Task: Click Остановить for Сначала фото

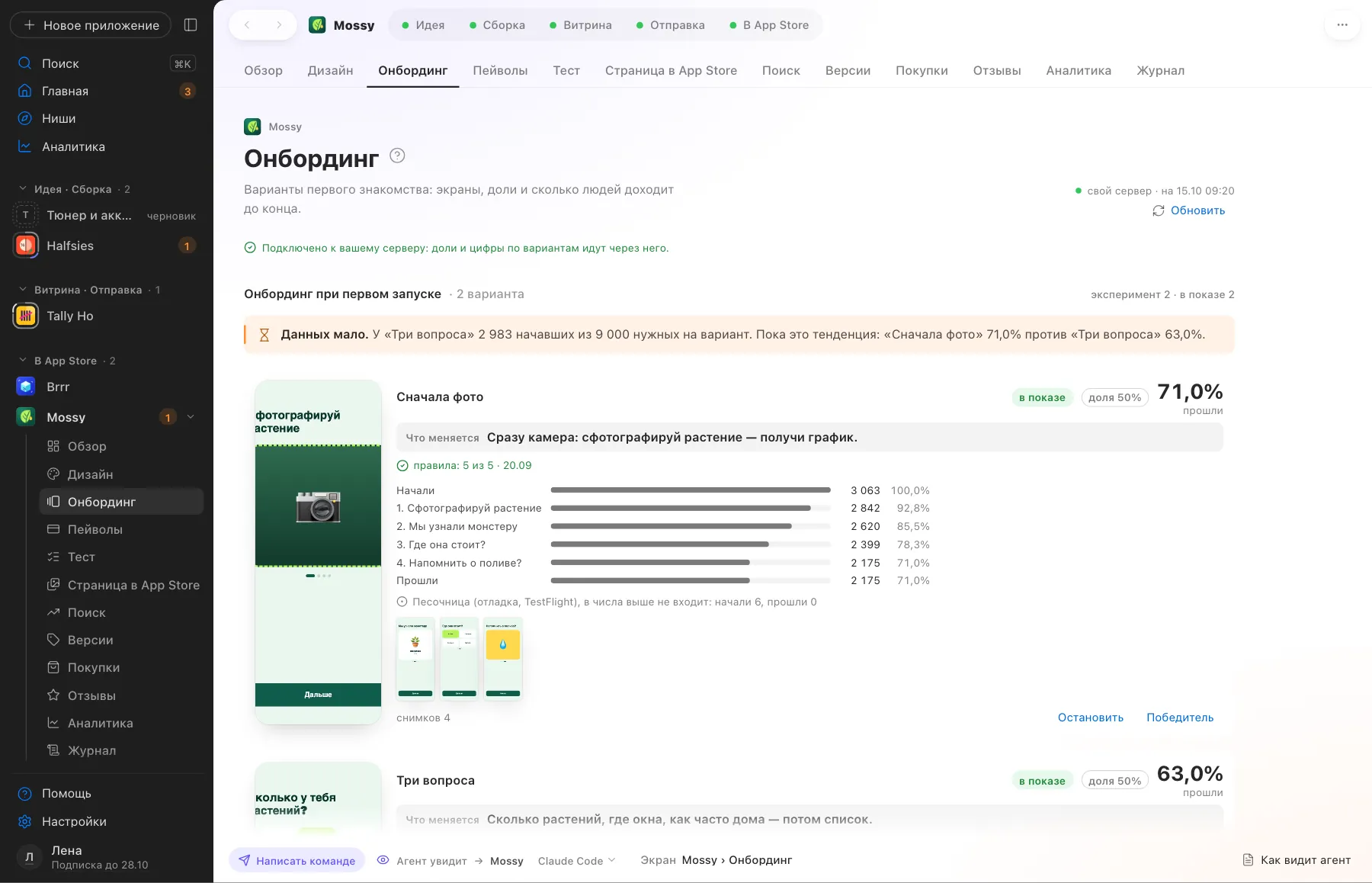Action: (1090, 718)
